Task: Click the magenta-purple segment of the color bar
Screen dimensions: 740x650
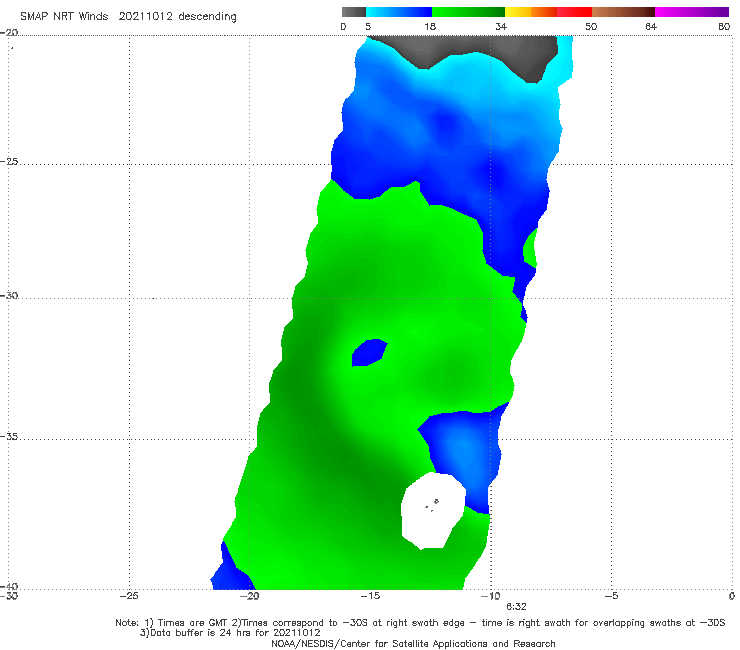Action: pyautogui.click(x=692, y=12)
